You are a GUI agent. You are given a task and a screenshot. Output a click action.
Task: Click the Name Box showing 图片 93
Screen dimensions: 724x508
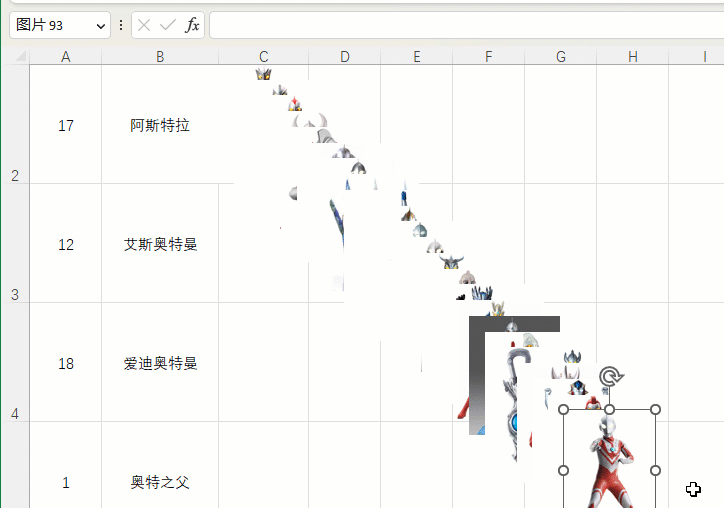click(x=60, y=25)
